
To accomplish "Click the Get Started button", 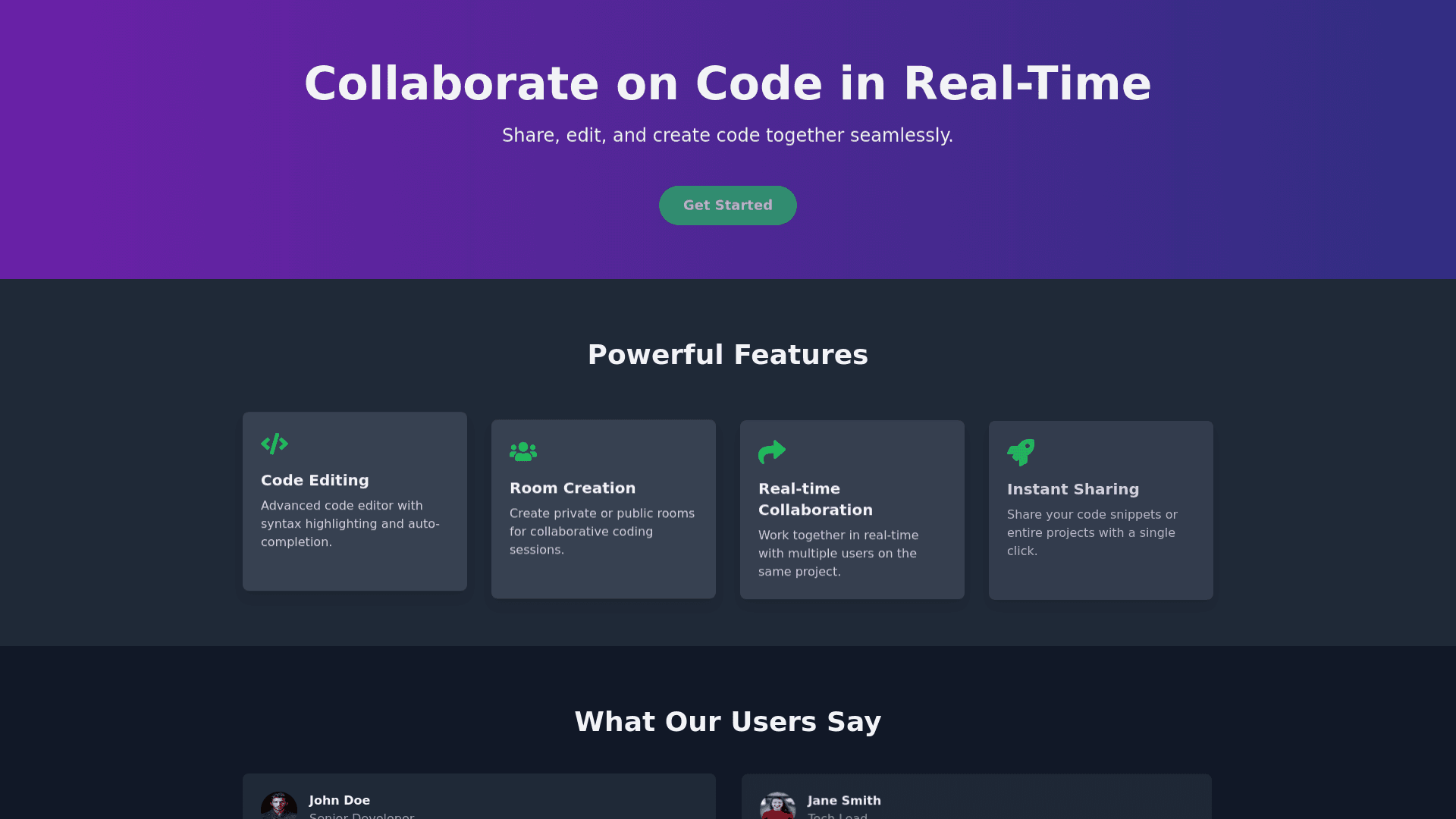I will 727,206.
